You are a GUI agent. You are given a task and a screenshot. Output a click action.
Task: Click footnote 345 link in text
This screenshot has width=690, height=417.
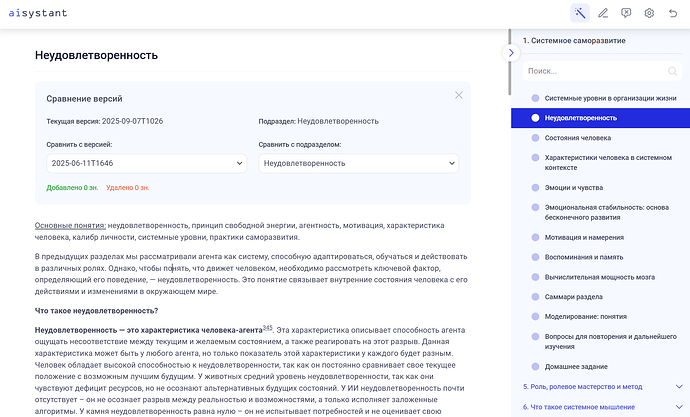tap(267, 326)
